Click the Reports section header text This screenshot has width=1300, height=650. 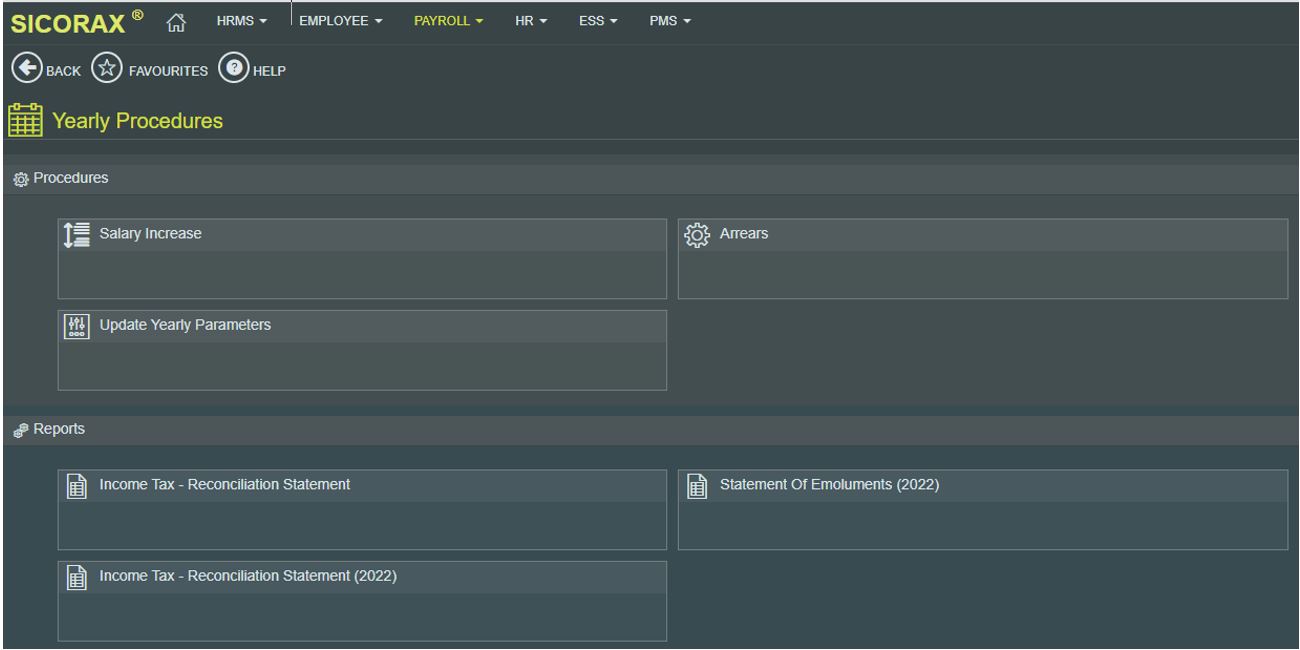[59, 430]
